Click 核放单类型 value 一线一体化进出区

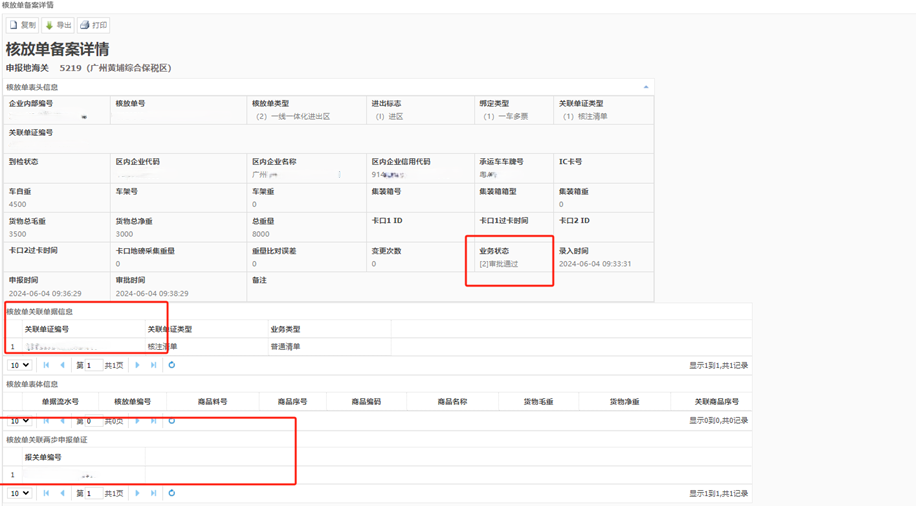click(293, 116)
